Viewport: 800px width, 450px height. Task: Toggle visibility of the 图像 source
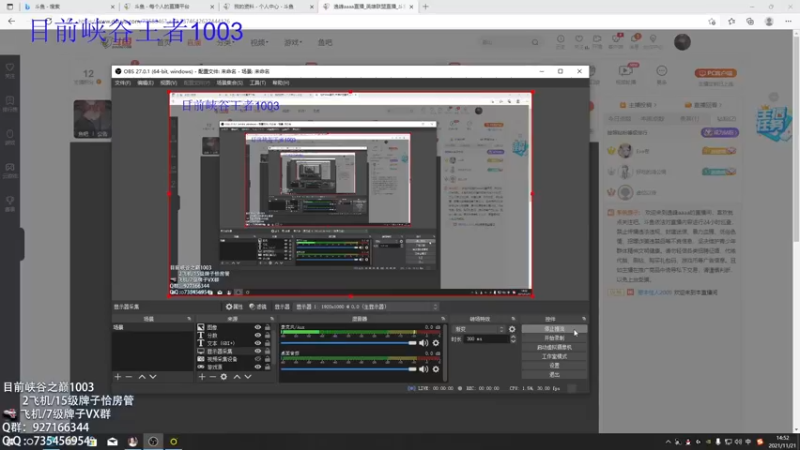258,327
